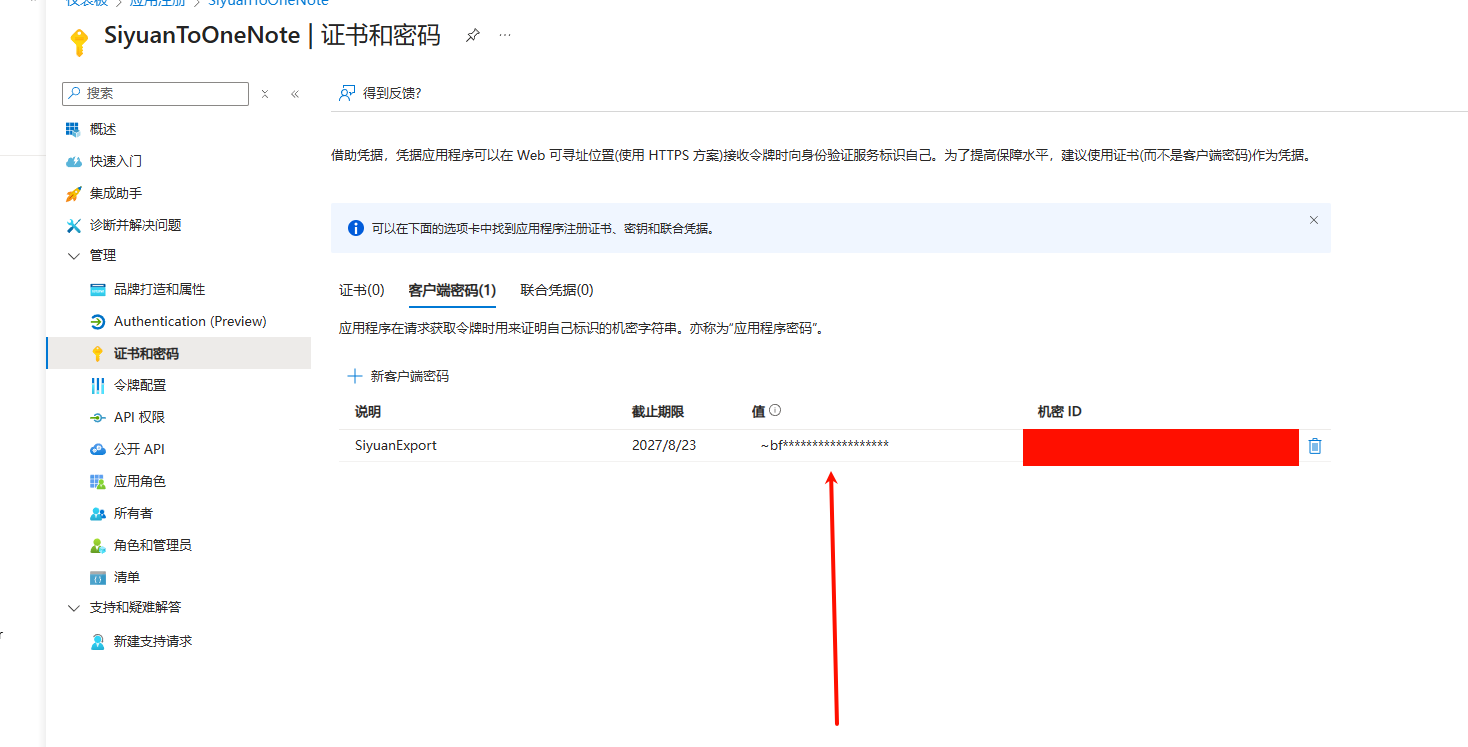Click the 机密 ID column header
Screen dimensions: 1468x747
tap(1060, 412)
